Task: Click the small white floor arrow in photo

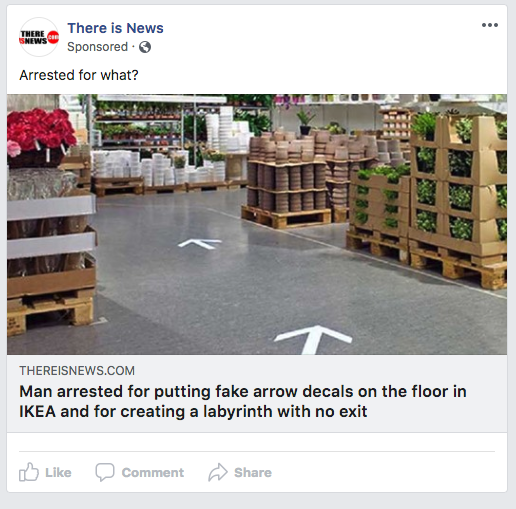Action: [200, 244]
